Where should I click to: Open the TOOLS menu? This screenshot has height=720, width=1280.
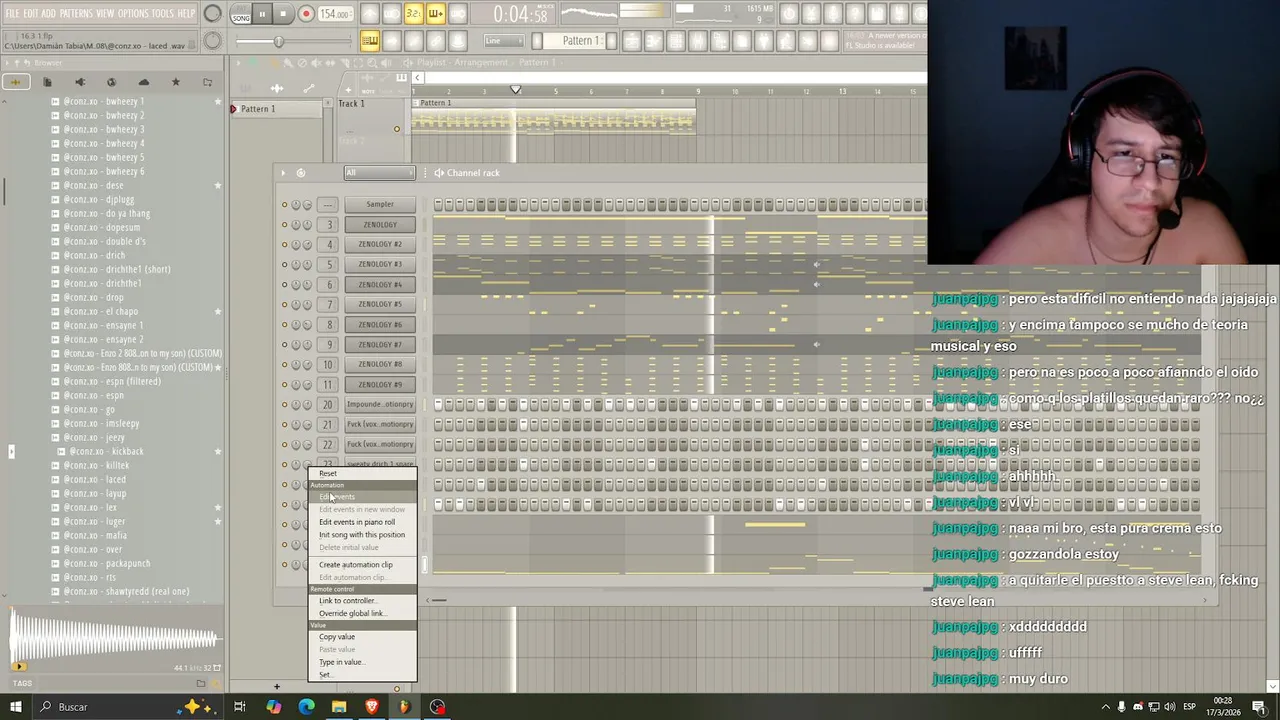tap(162, 13)
